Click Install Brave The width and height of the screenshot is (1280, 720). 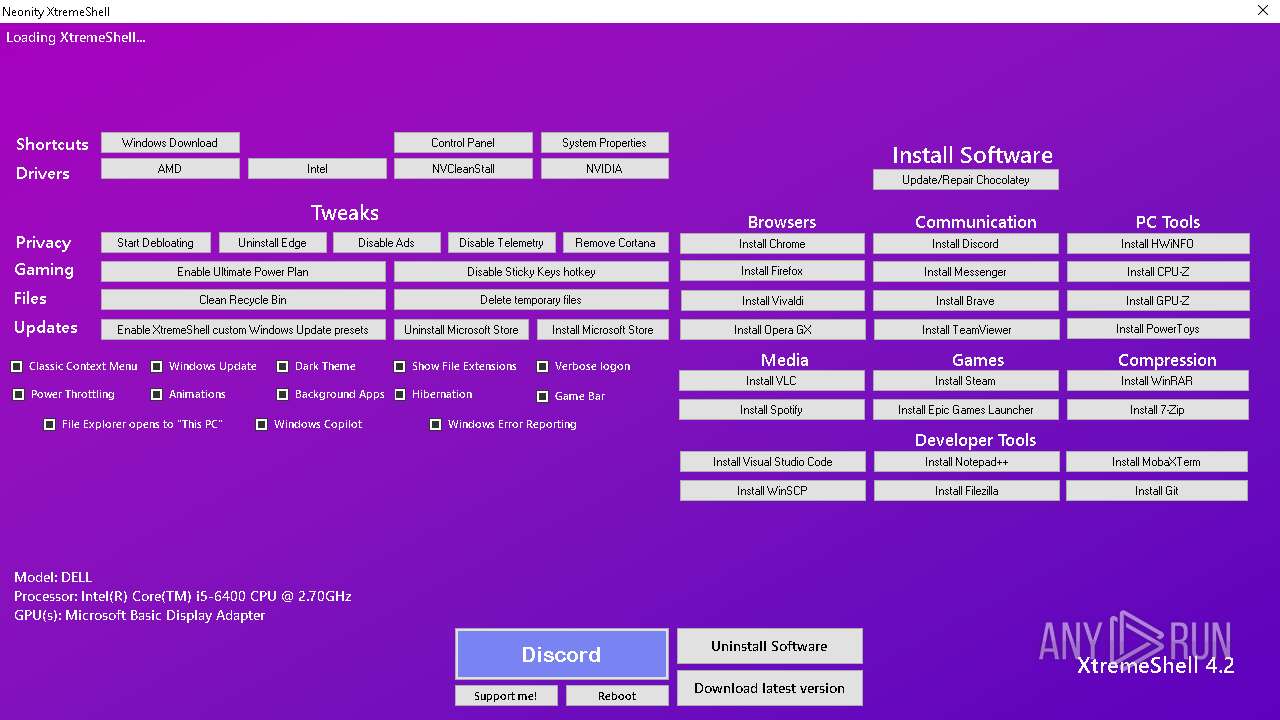[966, 301]
